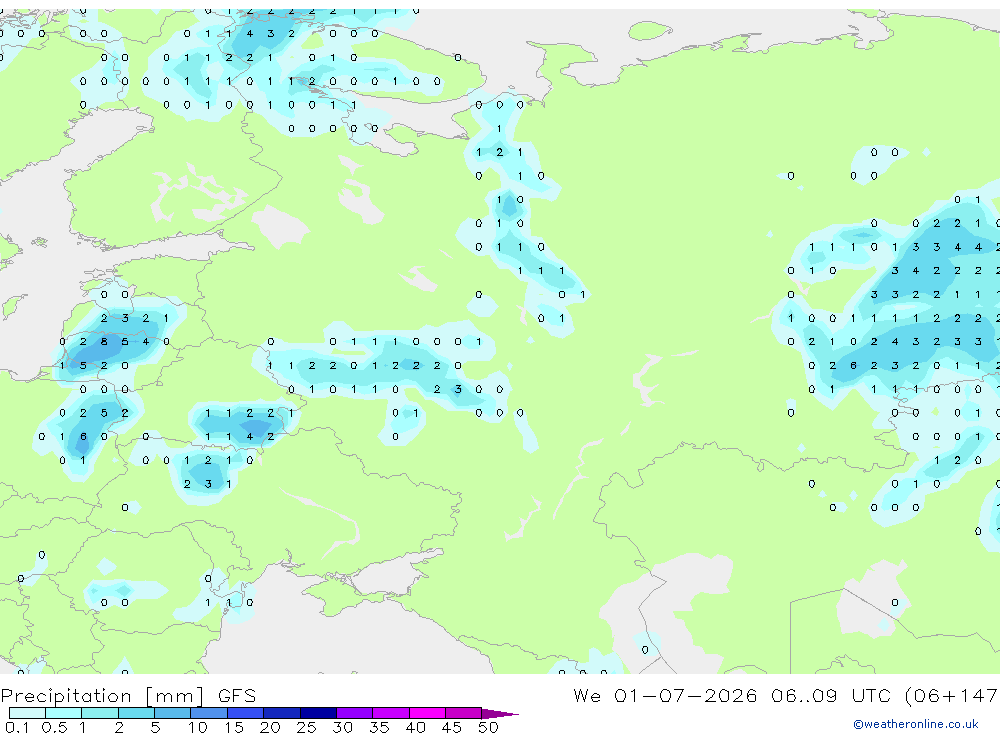1000x733 pixels.
Task: Click the '25' legend scale label
Action: point(306,727)
